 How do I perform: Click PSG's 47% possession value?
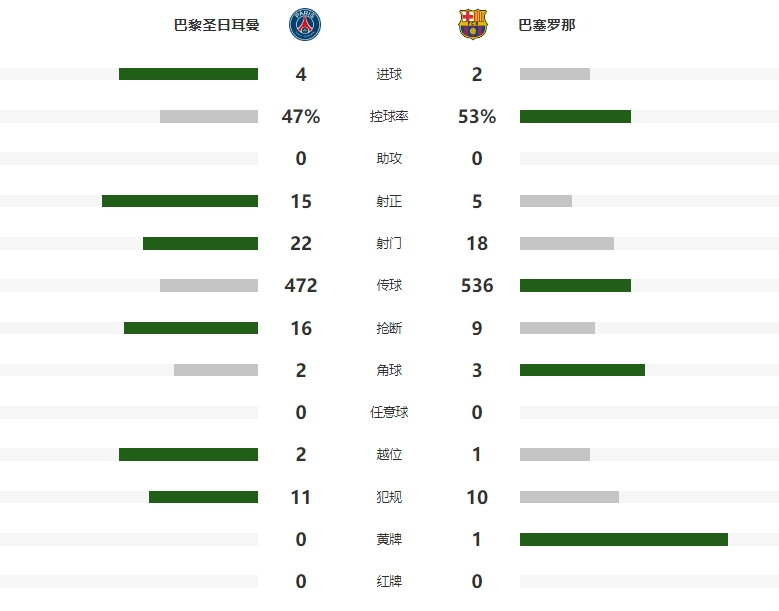pyautogui.click(x=301, y=116)
